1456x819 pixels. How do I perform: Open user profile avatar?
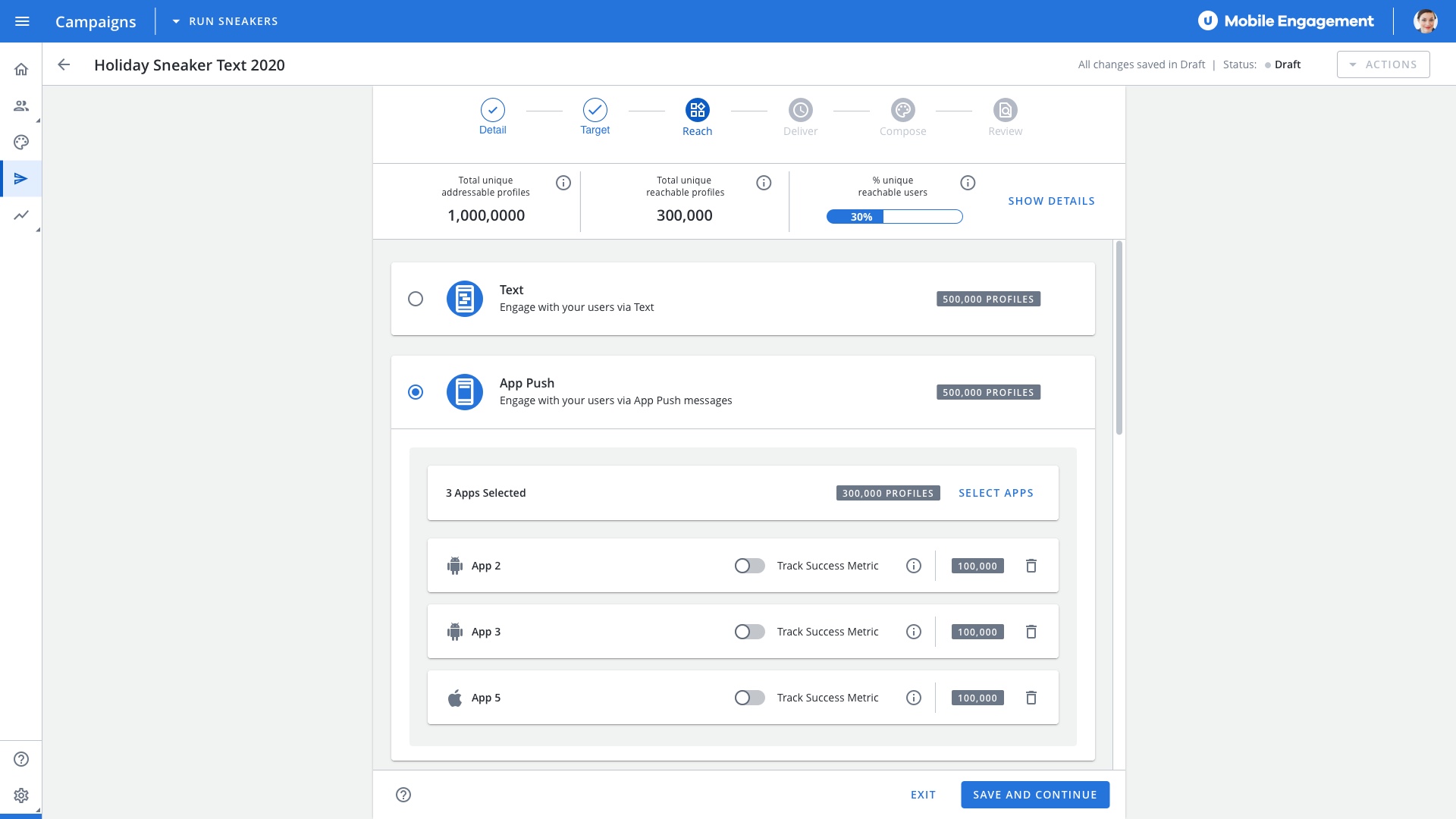click(x=1426, y=21)
